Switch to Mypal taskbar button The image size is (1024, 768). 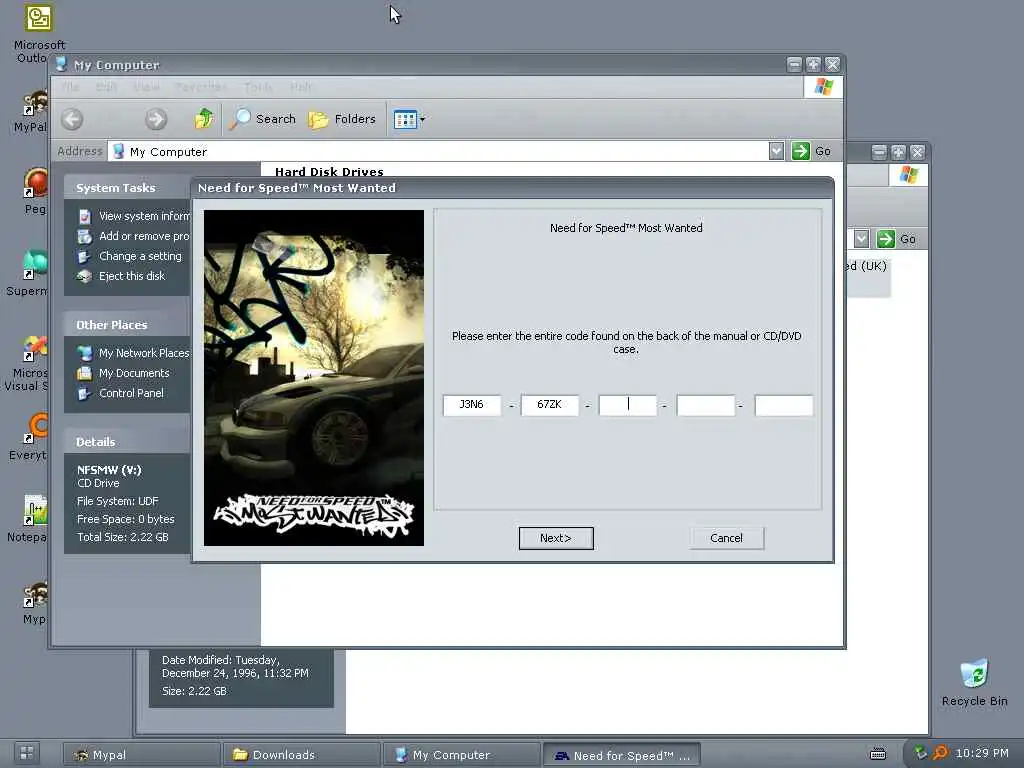coord(140,755)
